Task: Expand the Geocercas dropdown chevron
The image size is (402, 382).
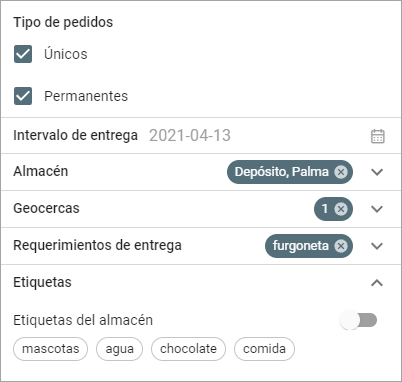Action: point(377,209)
